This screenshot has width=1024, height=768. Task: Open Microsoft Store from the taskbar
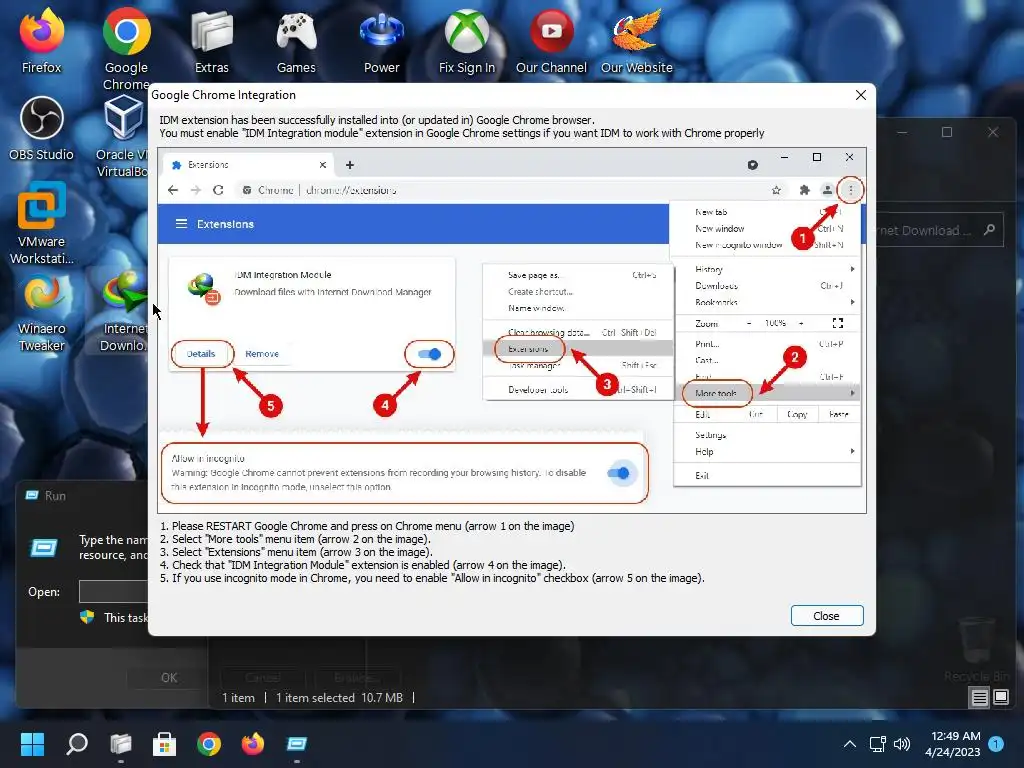tap(165, 744)
